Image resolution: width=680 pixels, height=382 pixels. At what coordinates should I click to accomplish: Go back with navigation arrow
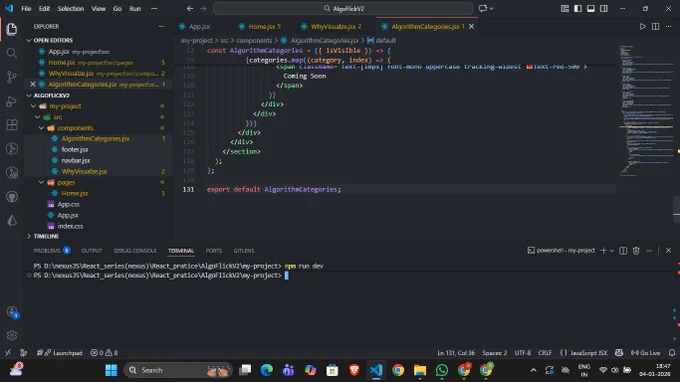(x=190, y=8)
